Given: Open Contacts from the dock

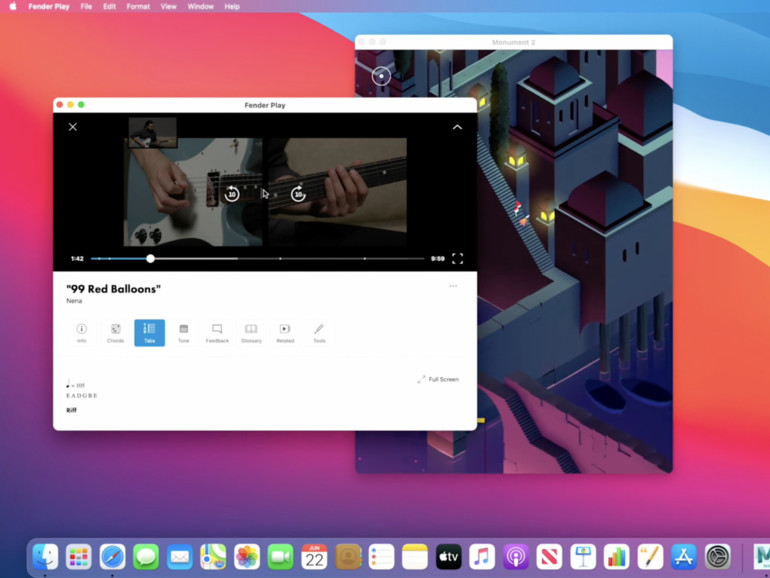Looking at the screenshot, I should (348, 557).
